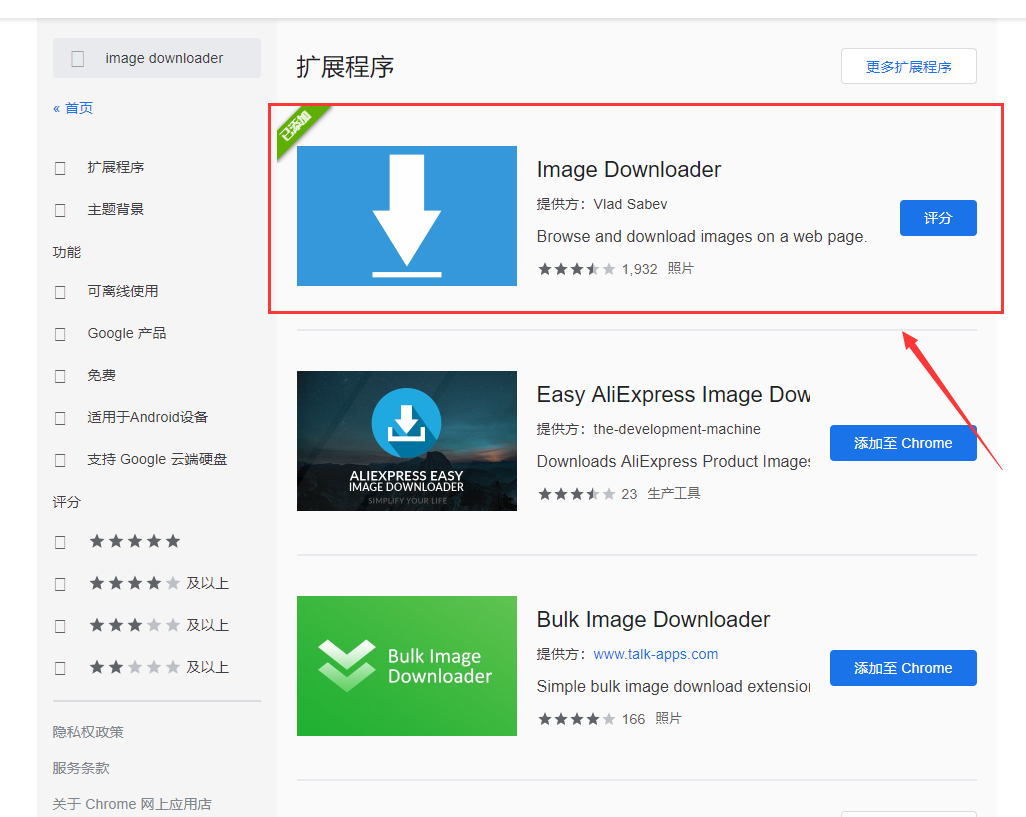The image size is (1026, 817).
Task: Open the 隐私权政策 link
Action: point(78,731)
